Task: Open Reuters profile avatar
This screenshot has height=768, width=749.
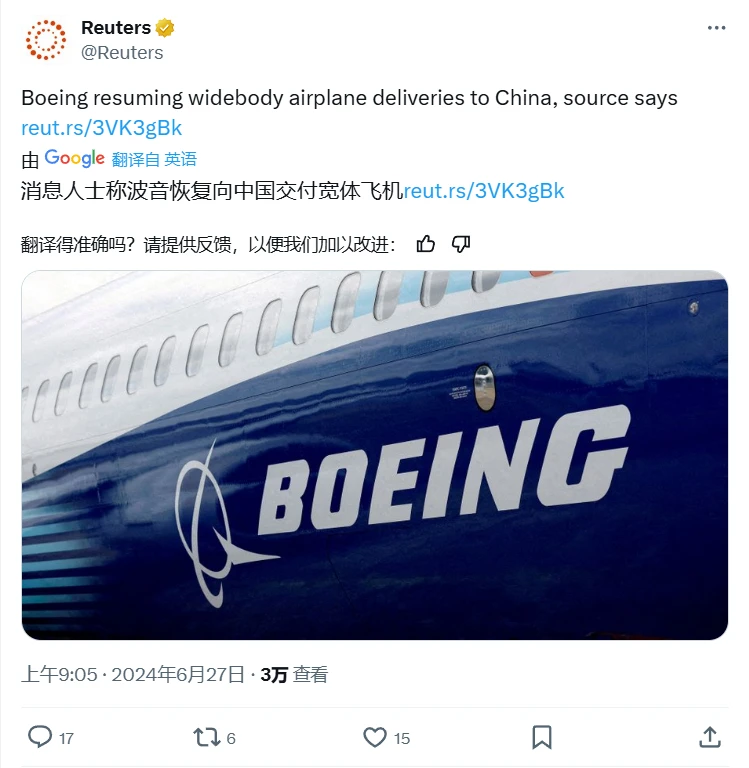Action: (x=46, y=40)
